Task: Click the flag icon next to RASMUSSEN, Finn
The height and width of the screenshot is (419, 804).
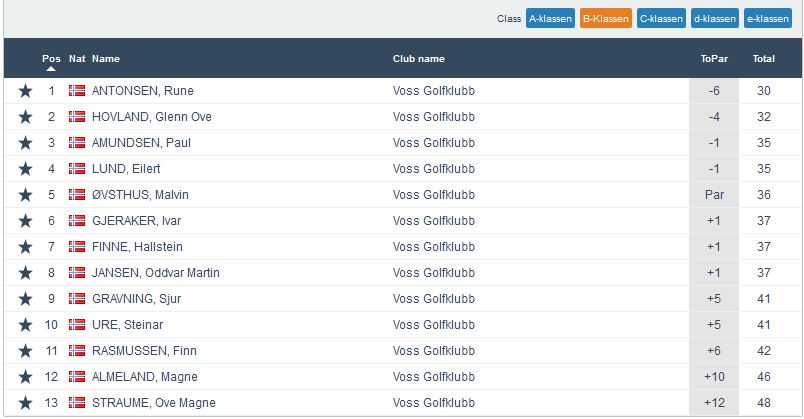Action: pyautogui.click(x=77, y=351)
